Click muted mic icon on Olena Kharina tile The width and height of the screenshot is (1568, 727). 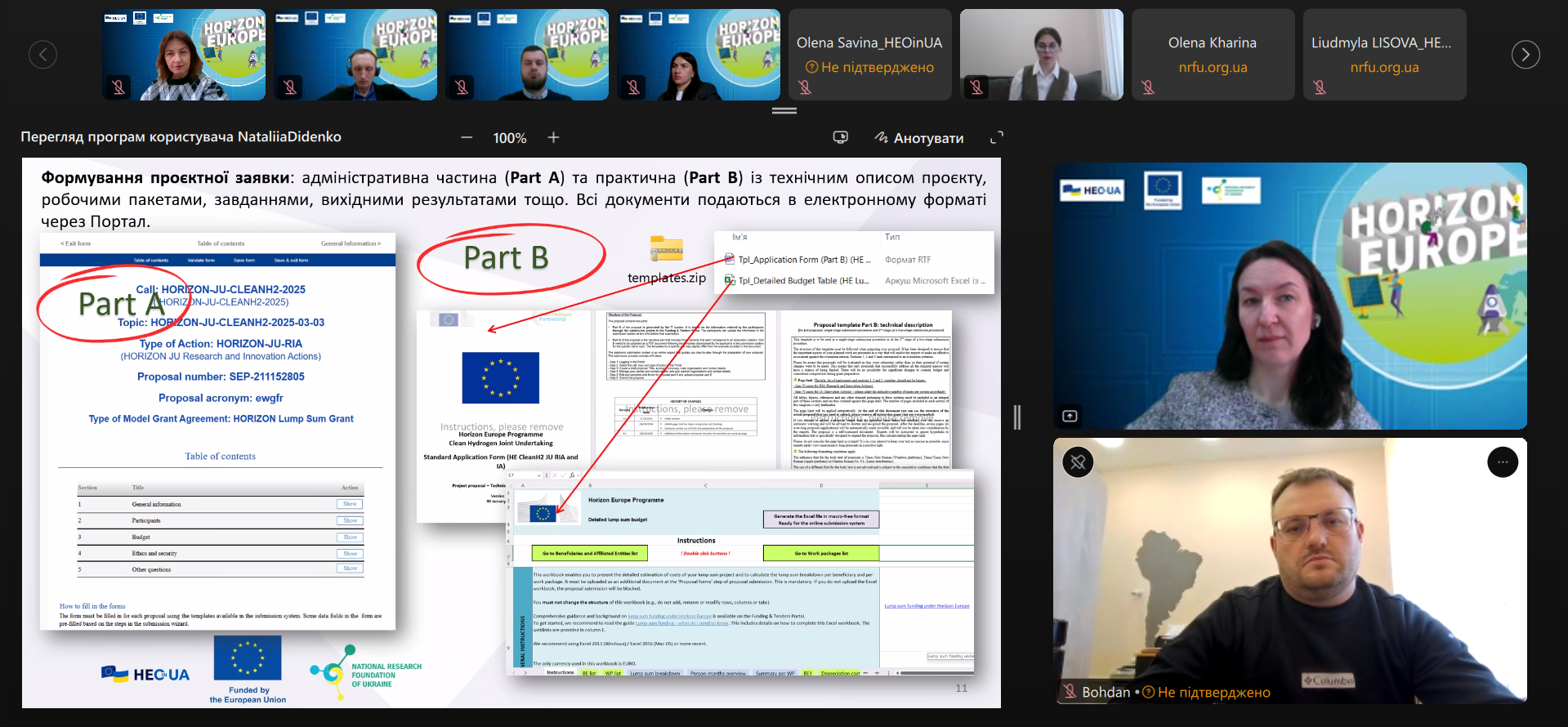(x=1148, y=87)
